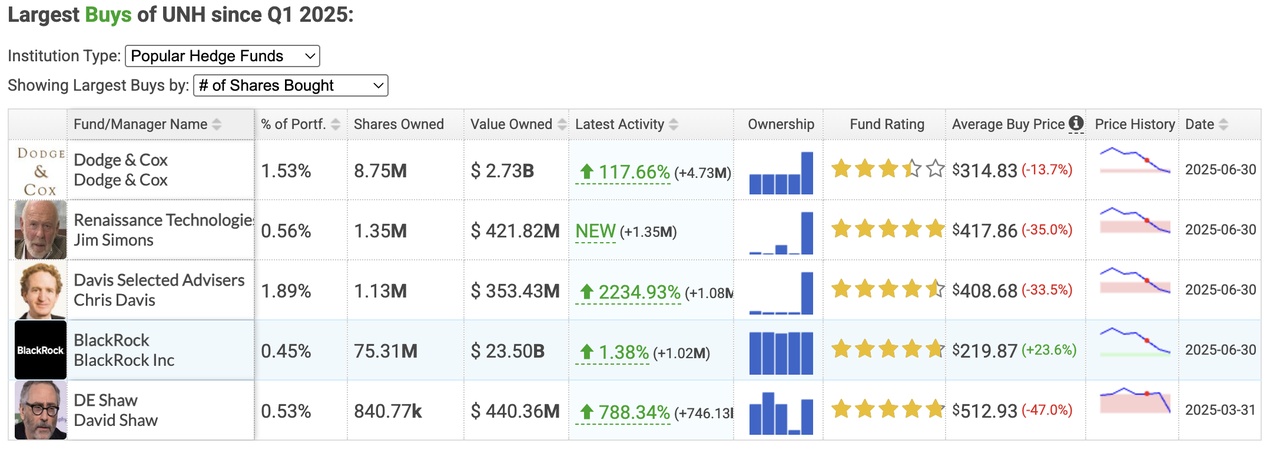Click the 788.34% activity link
This screenshot has height=456, width=1280.
[625, 412]
